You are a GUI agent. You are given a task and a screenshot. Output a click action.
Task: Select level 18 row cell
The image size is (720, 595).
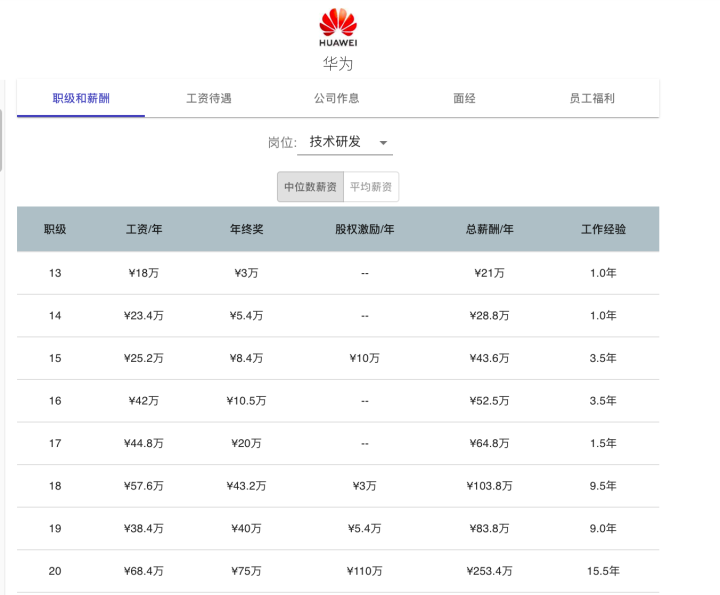[x=55, y=486]
